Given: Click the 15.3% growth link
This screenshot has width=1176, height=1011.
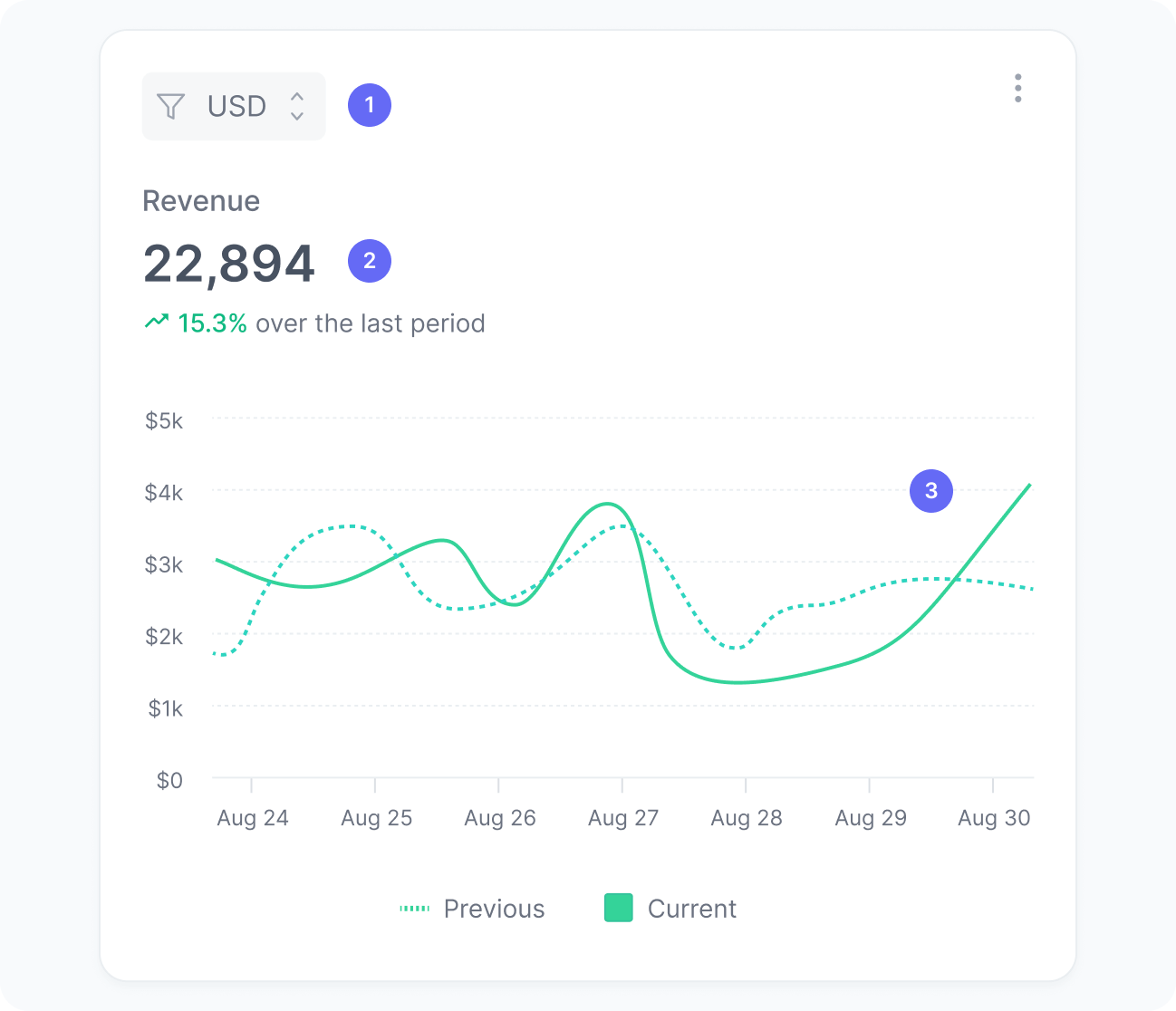Looking at the screenshot, I should [212, 323].
